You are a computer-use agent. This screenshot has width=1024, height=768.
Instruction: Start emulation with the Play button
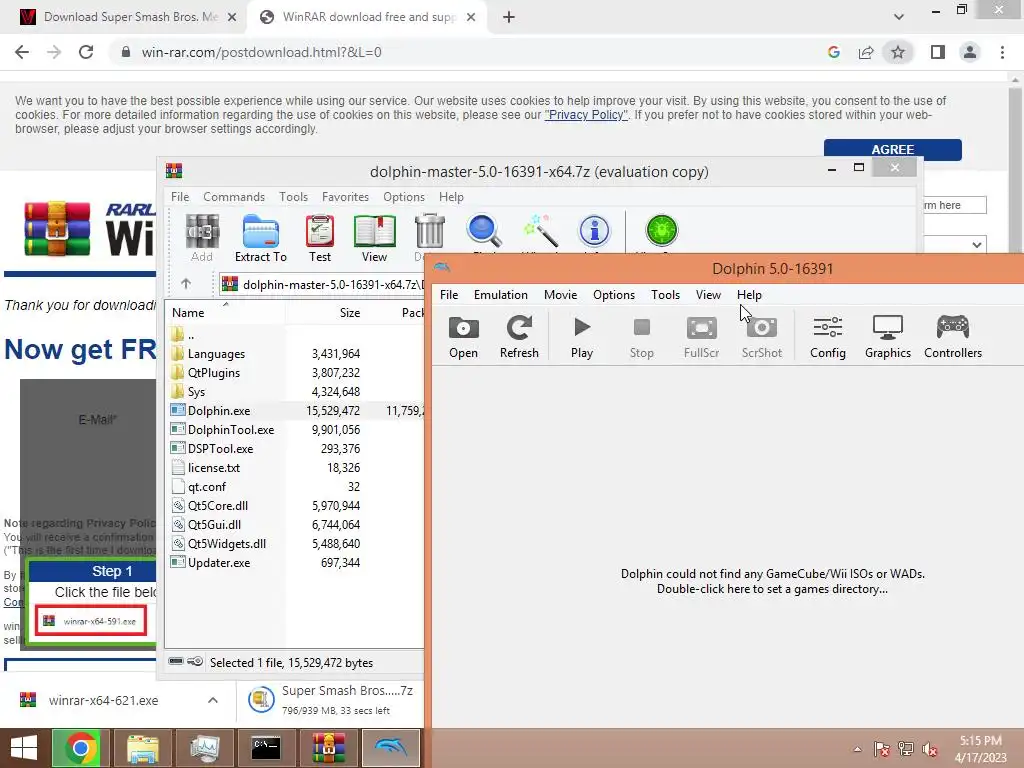(x=582, y=336)
